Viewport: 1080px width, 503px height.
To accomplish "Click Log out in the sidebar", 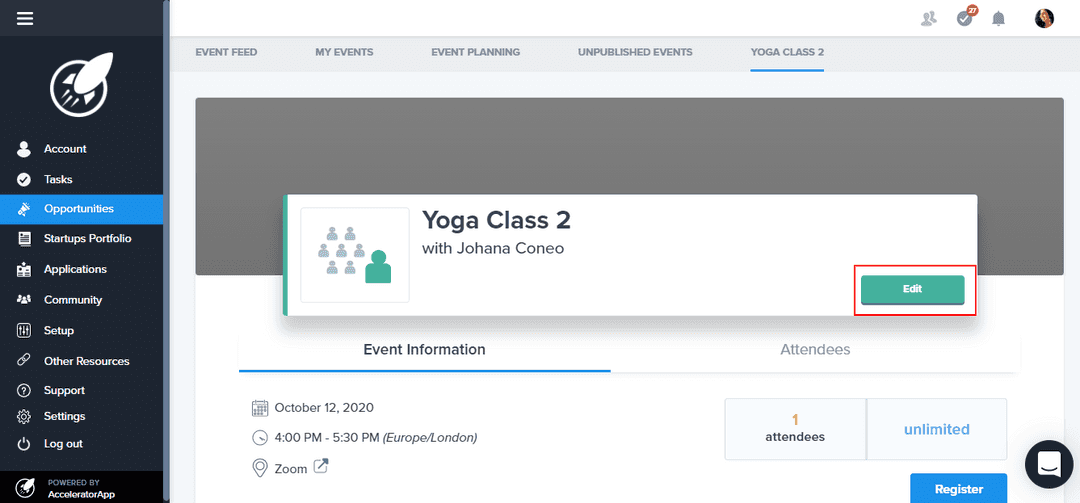I will point(63,443).
